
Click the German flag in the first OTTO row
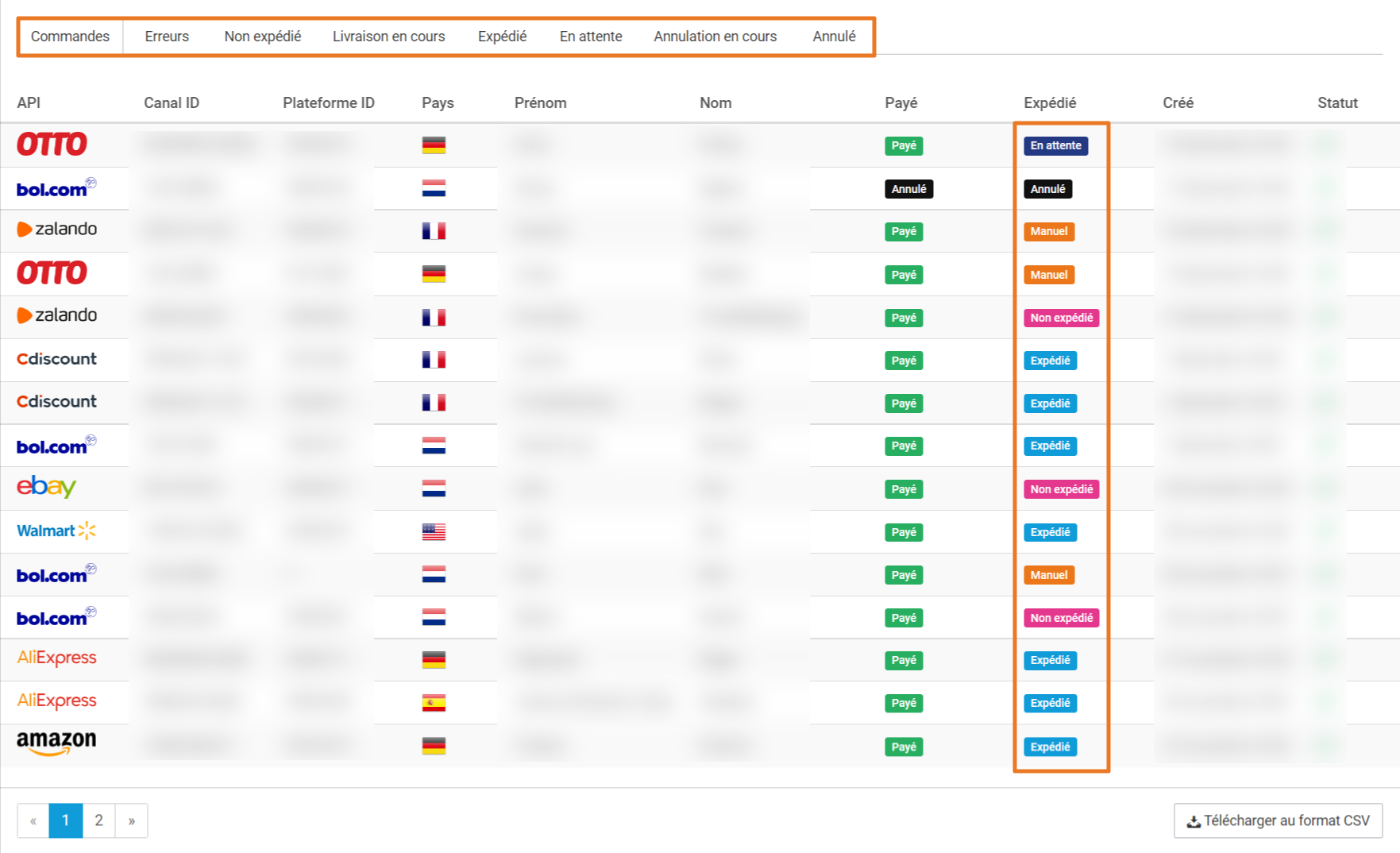434,145
